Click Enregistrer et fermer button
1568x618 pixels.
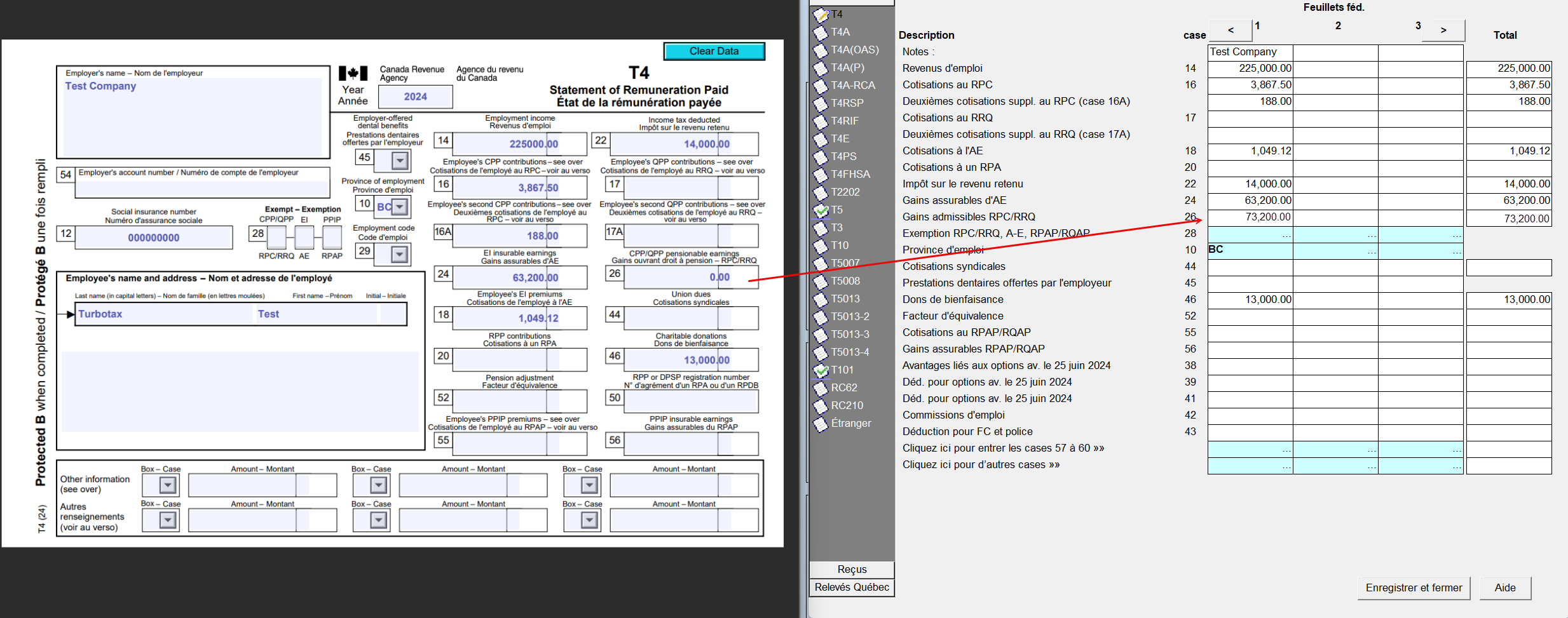1414,588
